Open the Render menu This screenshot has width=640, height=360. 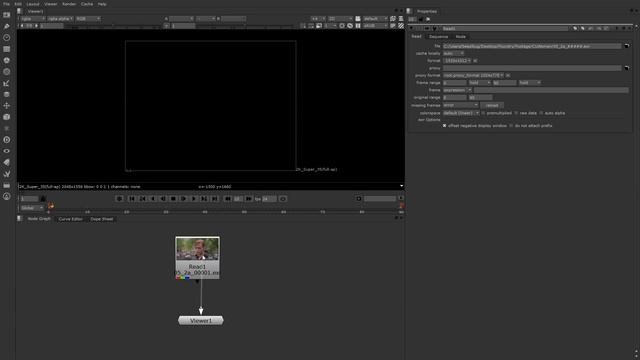[x=69, y=4]
